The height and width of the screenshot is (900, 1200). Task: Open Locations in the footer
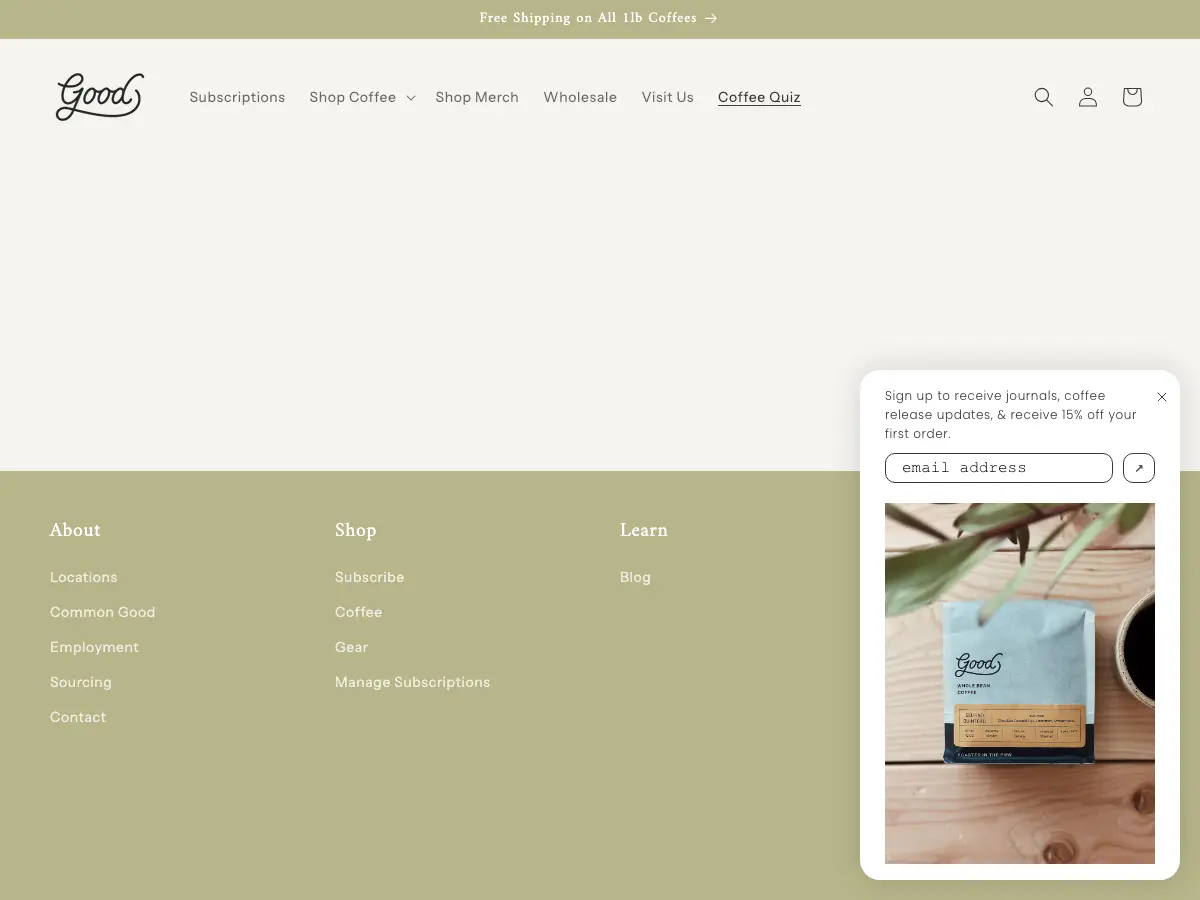[x=84, y=577]
